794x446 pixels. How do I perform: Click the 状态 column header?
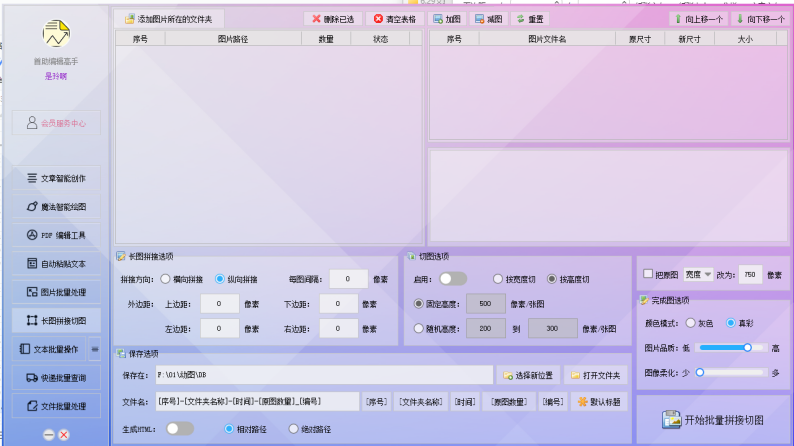coord(380,39)
